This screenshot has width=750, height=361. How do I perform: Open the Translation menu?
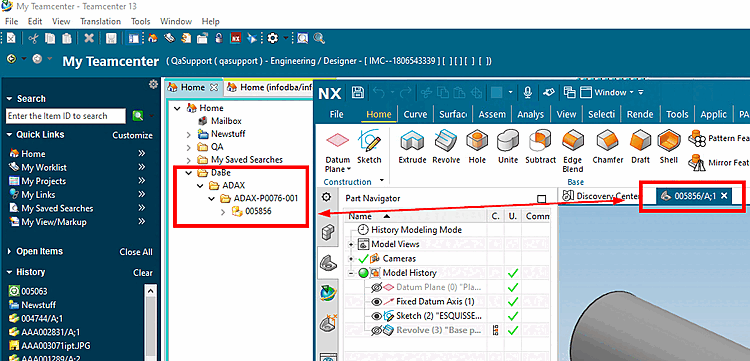pos(100,22)
